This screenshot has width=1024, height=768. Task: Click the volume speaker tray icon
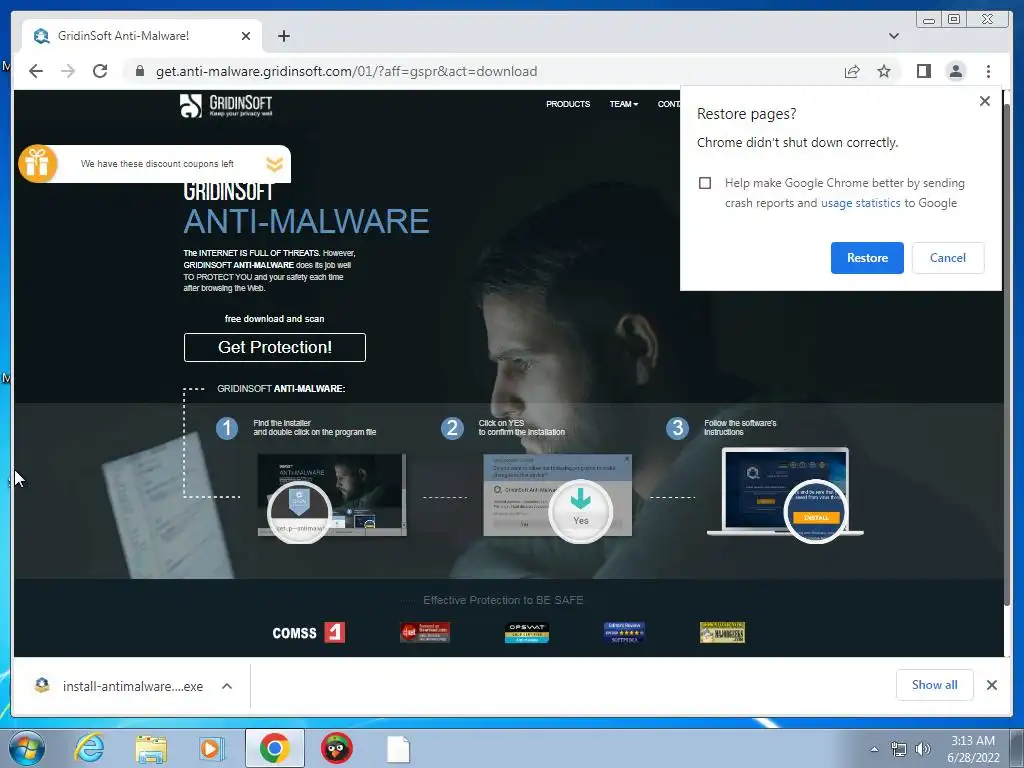pos(922,749)
